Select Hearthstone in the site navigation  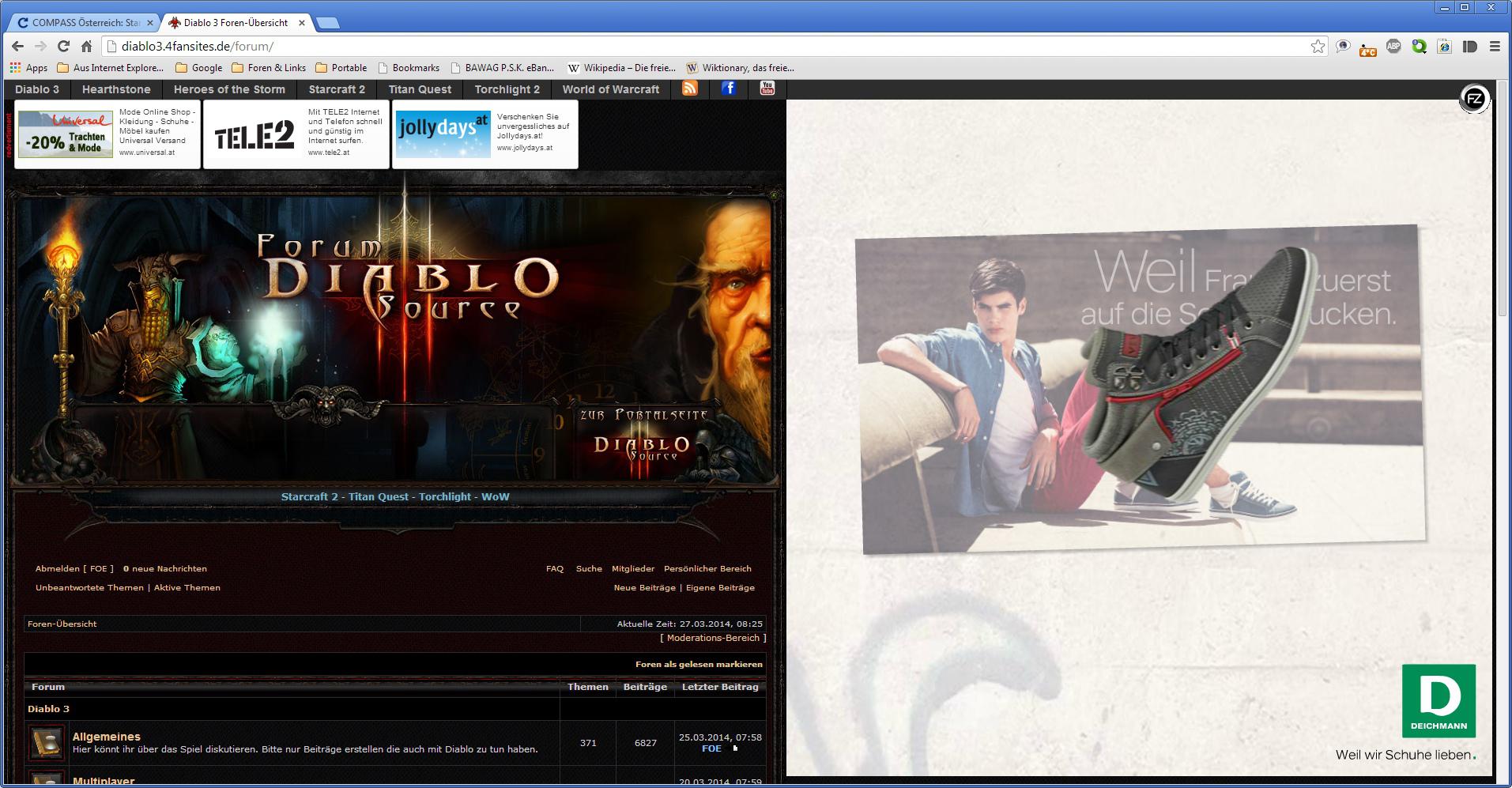(x=116, y=89)
